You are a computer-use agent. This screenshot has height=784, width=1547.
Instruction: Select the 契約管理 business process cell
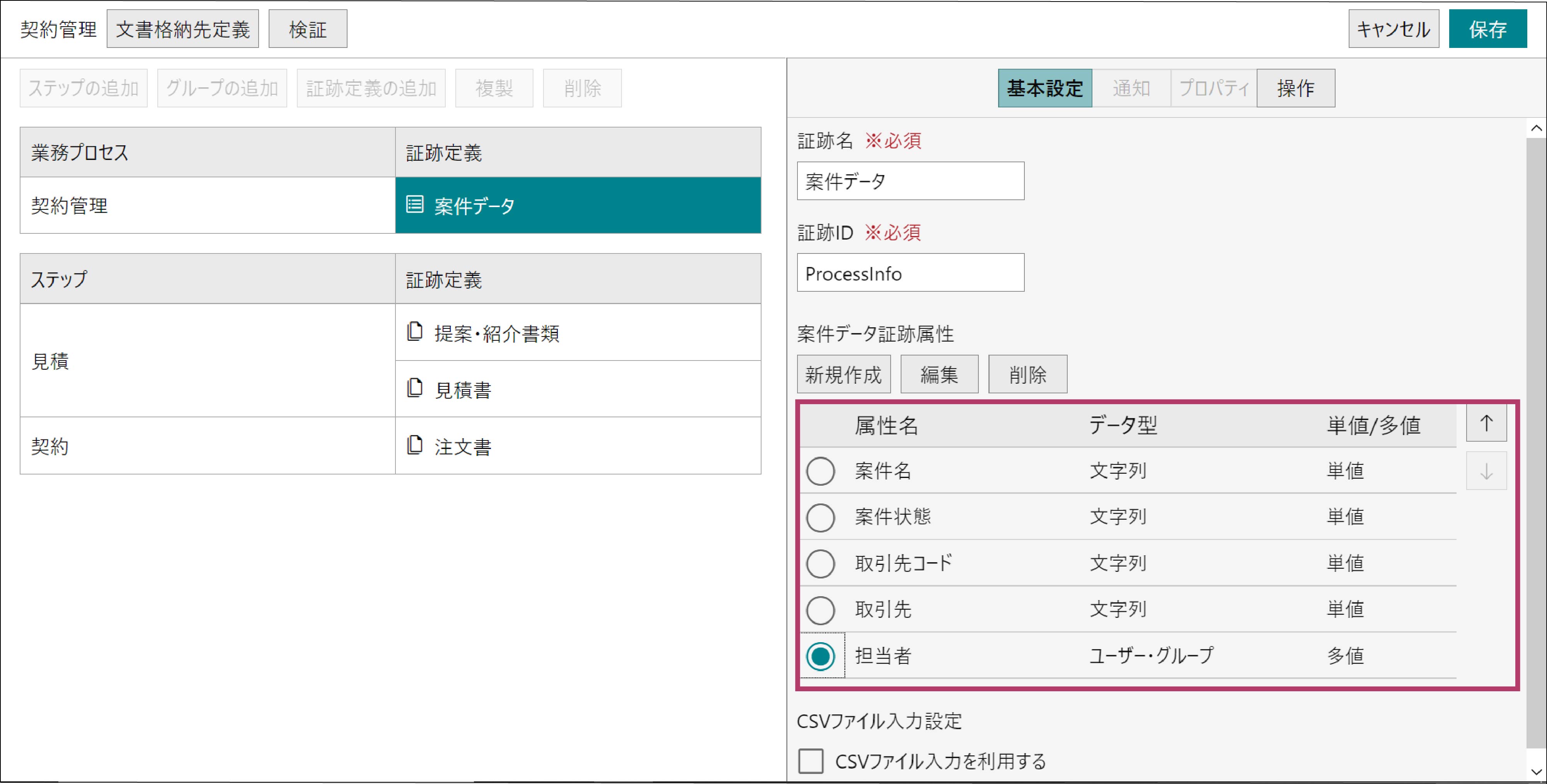tap(208, 205)
